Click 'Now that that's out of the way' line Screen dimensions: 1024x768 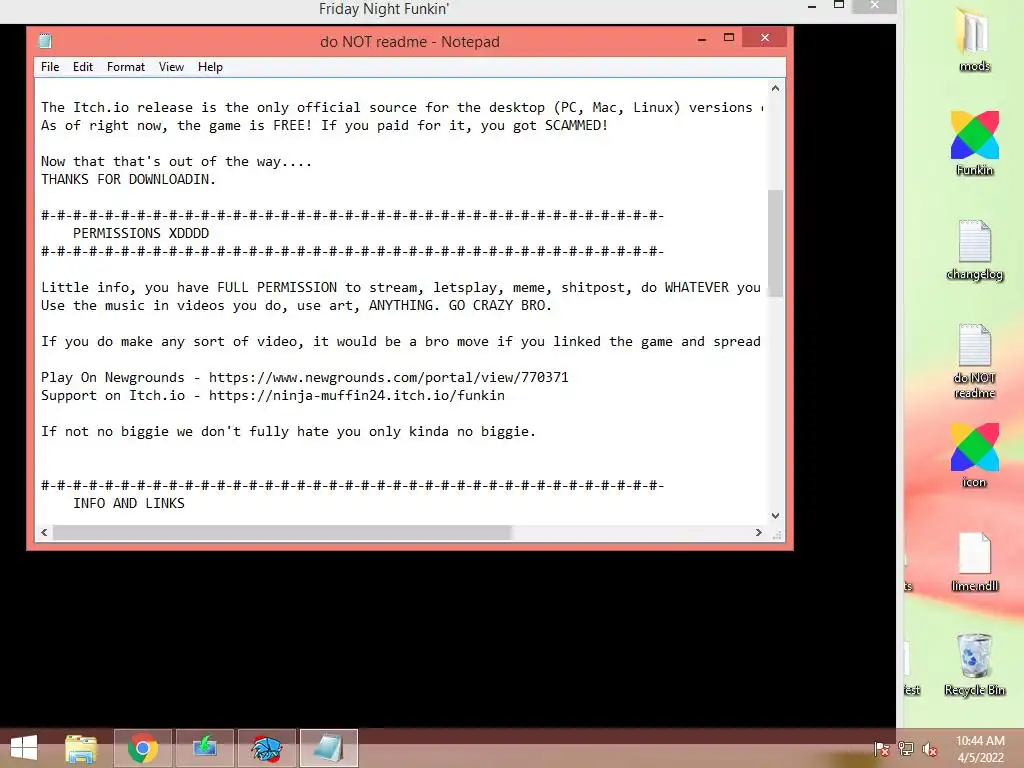coord(176,161)
